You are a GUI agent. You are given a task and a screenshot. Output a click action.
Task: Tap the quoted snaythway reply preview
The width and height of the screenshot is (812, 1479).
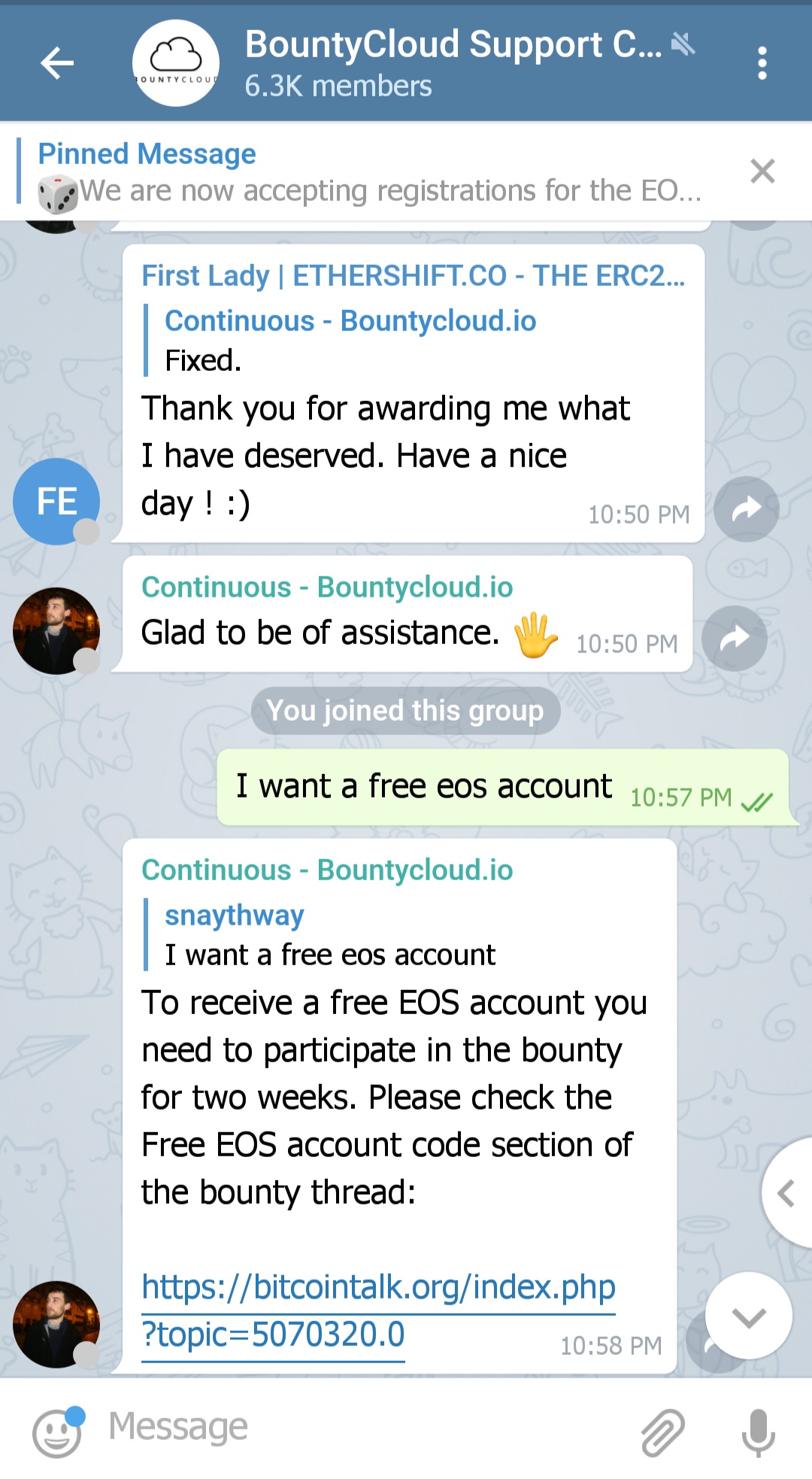tap(331, 935)
